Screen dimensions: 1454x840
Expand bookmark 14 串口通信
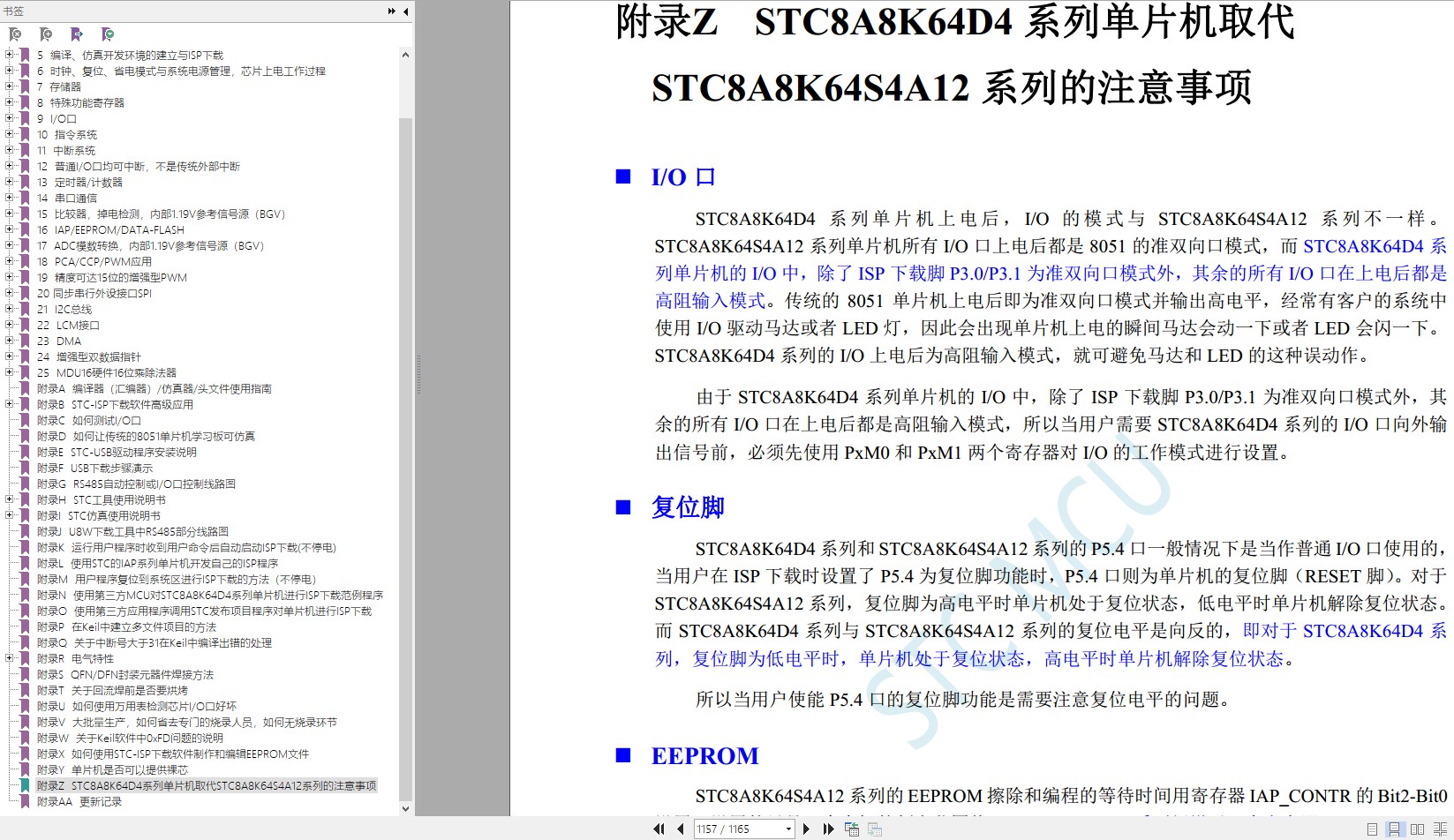[10, 198]
